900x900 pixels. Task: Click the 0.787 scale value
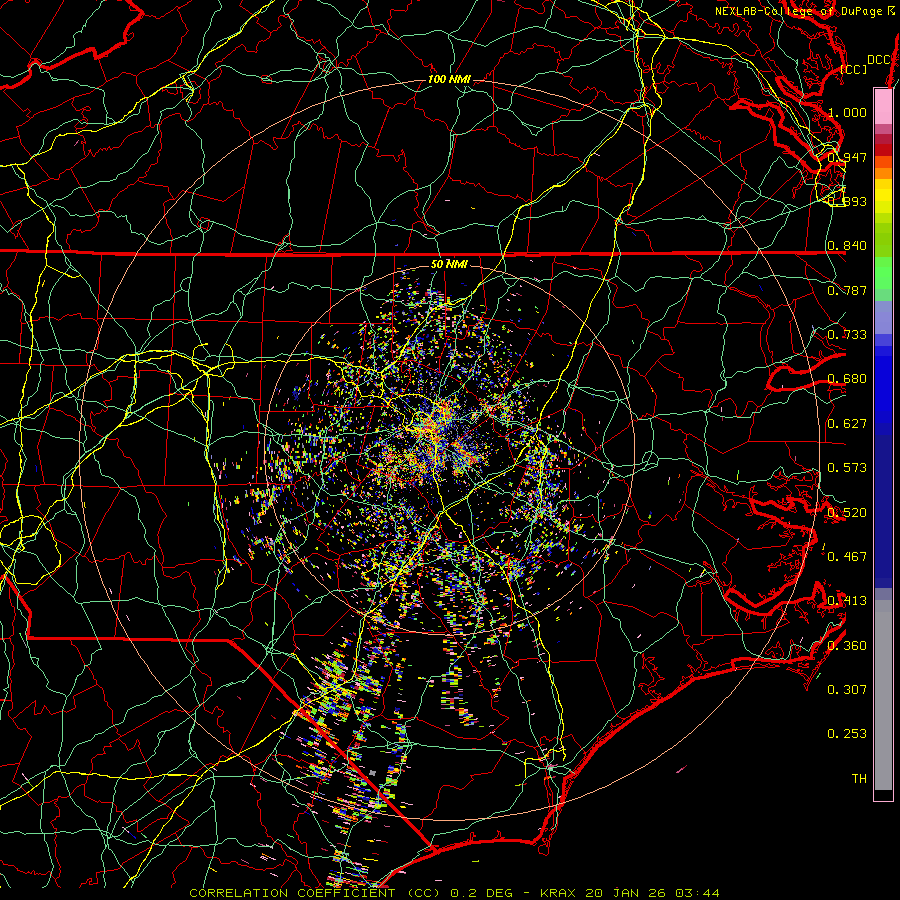coord(847,290)
